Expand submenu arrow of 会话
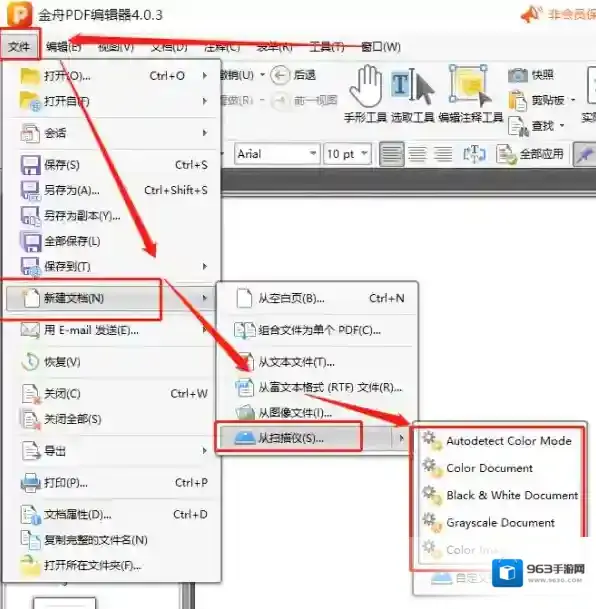 point(205,133)
